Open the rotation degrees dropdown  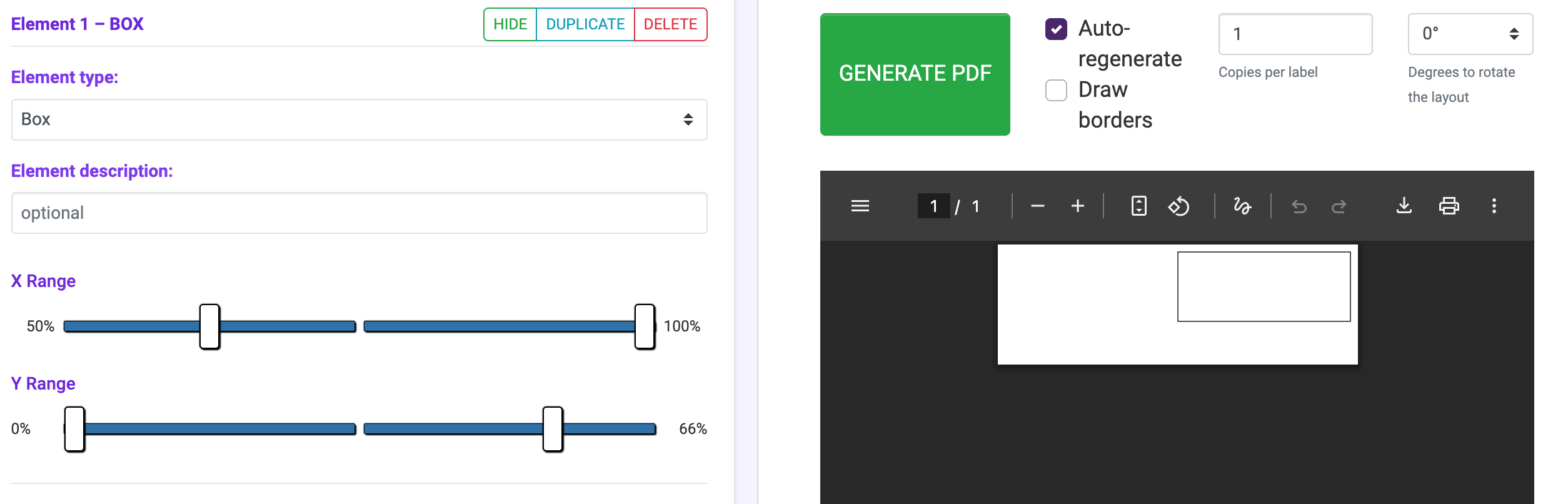(x=1470, y=34)
